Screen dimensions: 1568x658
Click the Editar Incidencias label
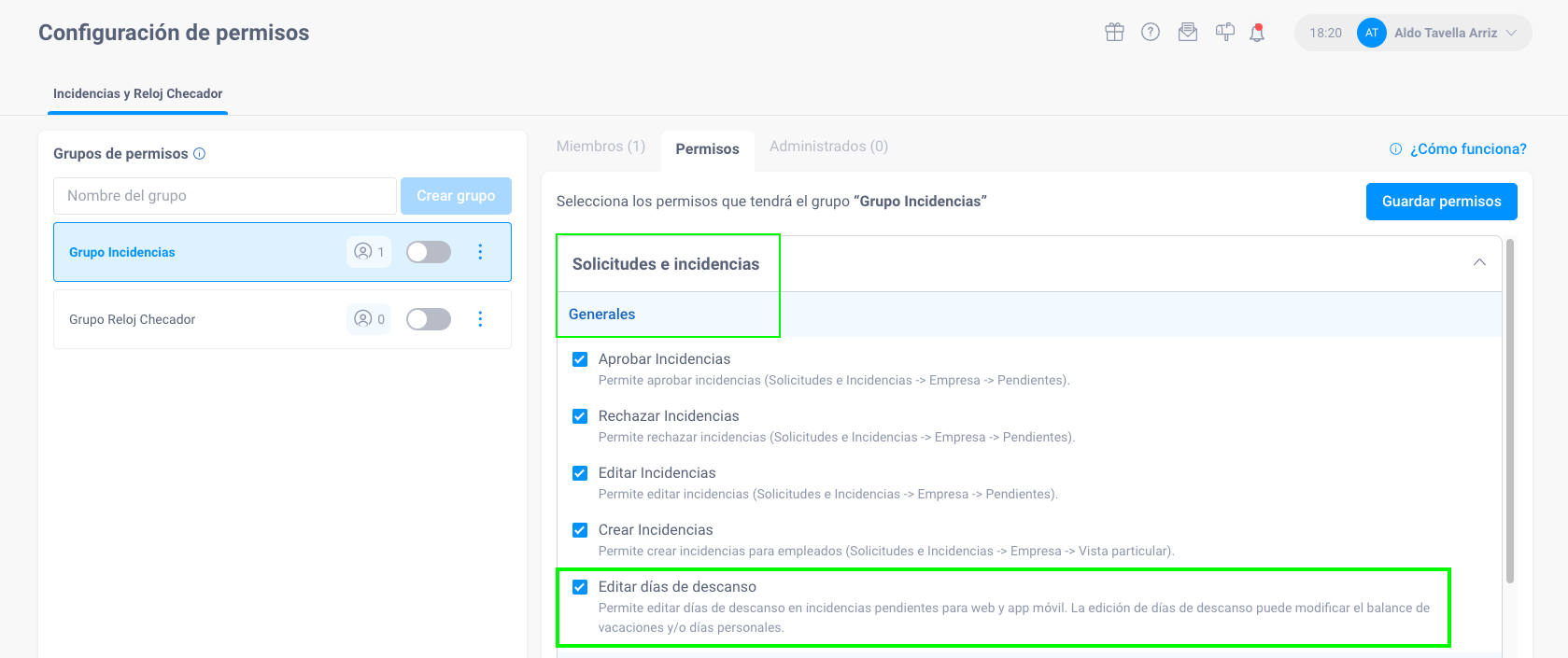click(x=657, y=473)
